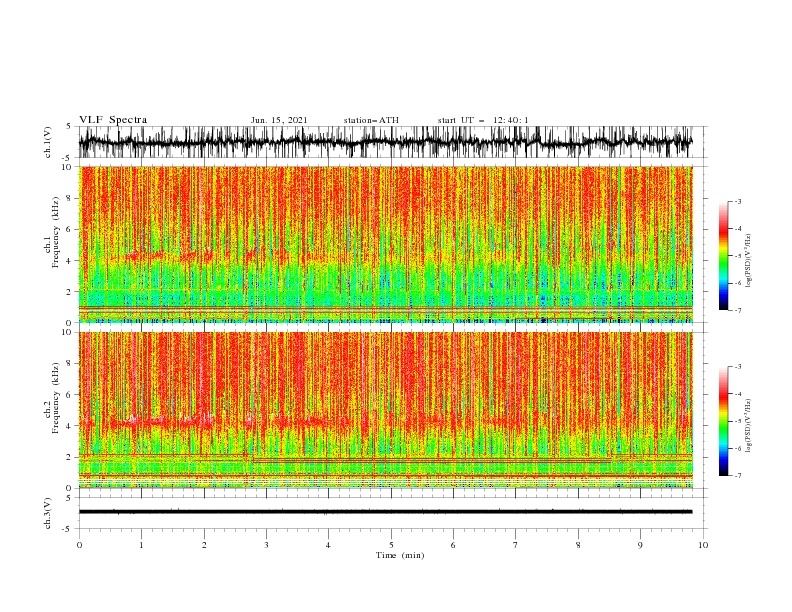Select the date label "Jun. 15, 2021"
792x612 pixels.
pos(279,120)
